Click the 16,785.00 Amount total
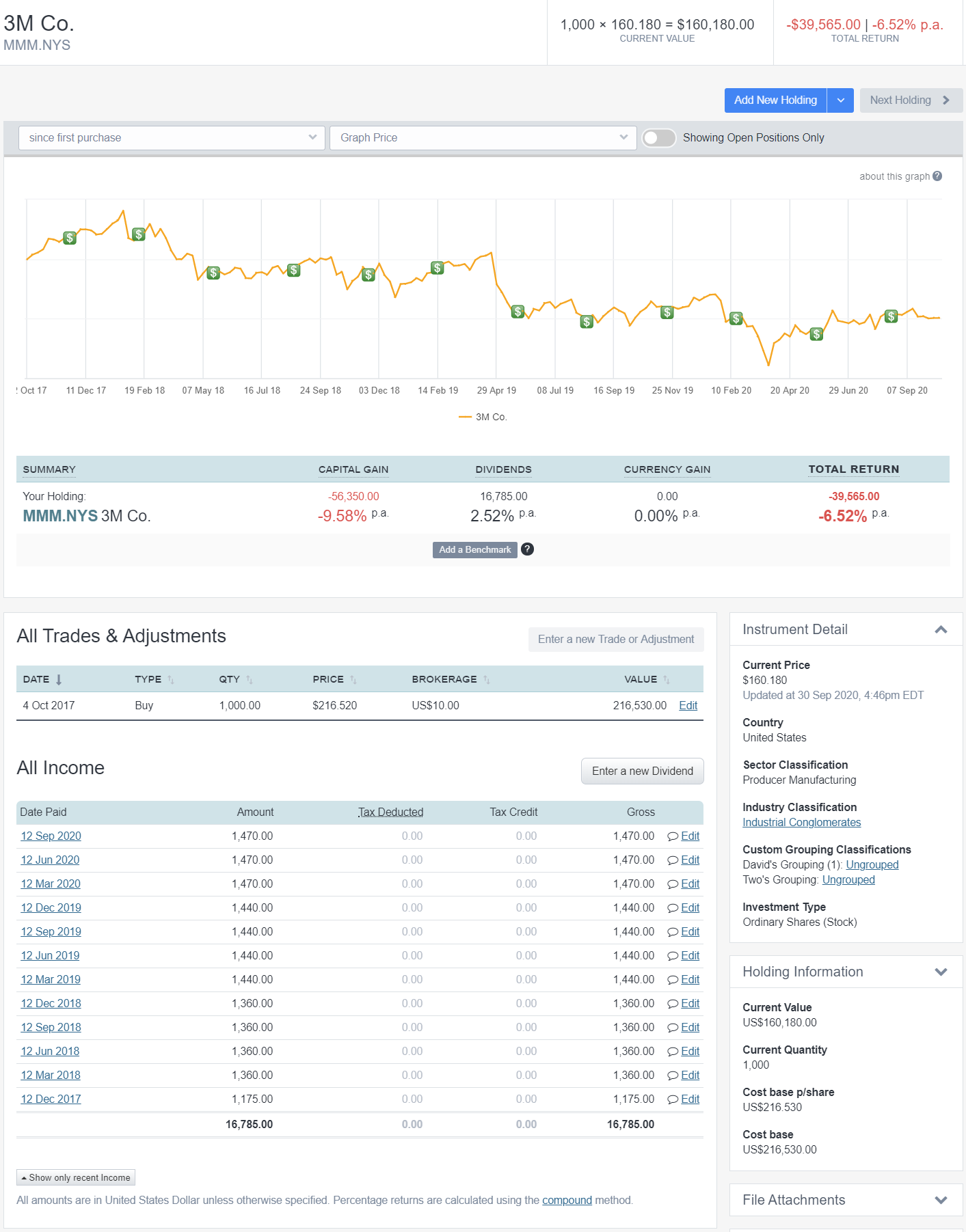 pyautogui.click(x=250, y=1125)
